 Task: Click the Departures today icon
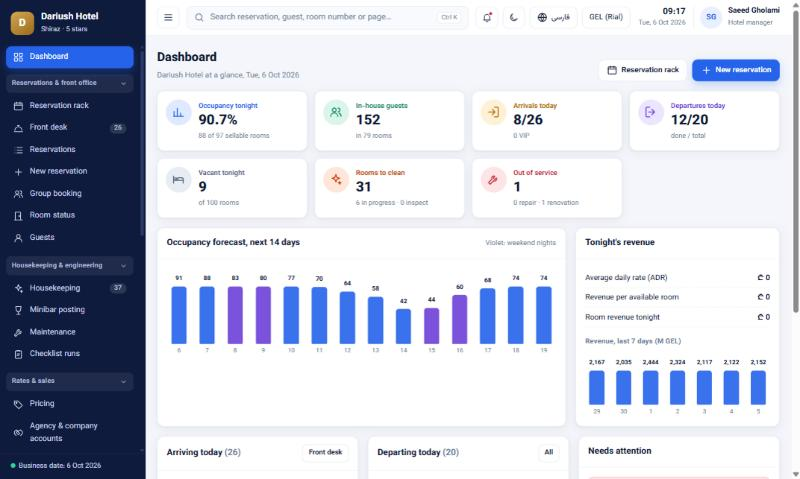coord(651,112)
